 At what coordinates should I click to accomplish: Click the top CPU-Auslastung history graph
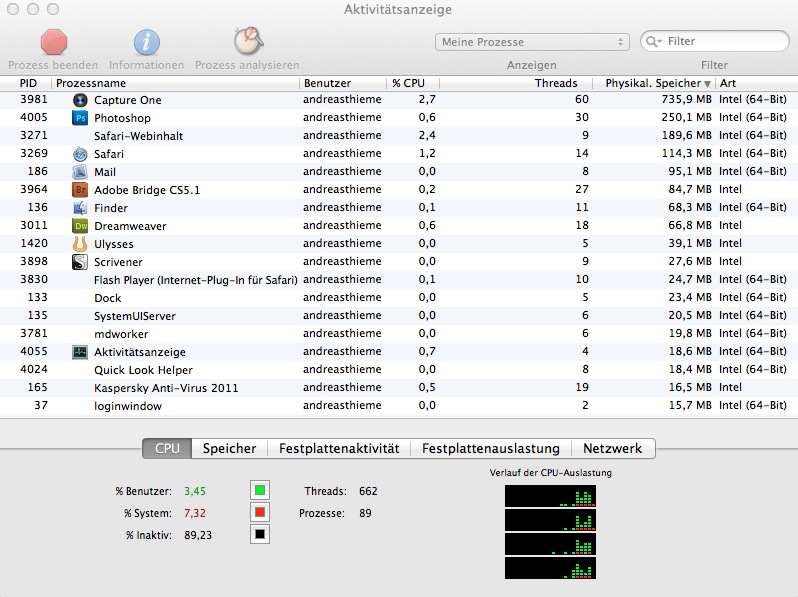(550, 496)
